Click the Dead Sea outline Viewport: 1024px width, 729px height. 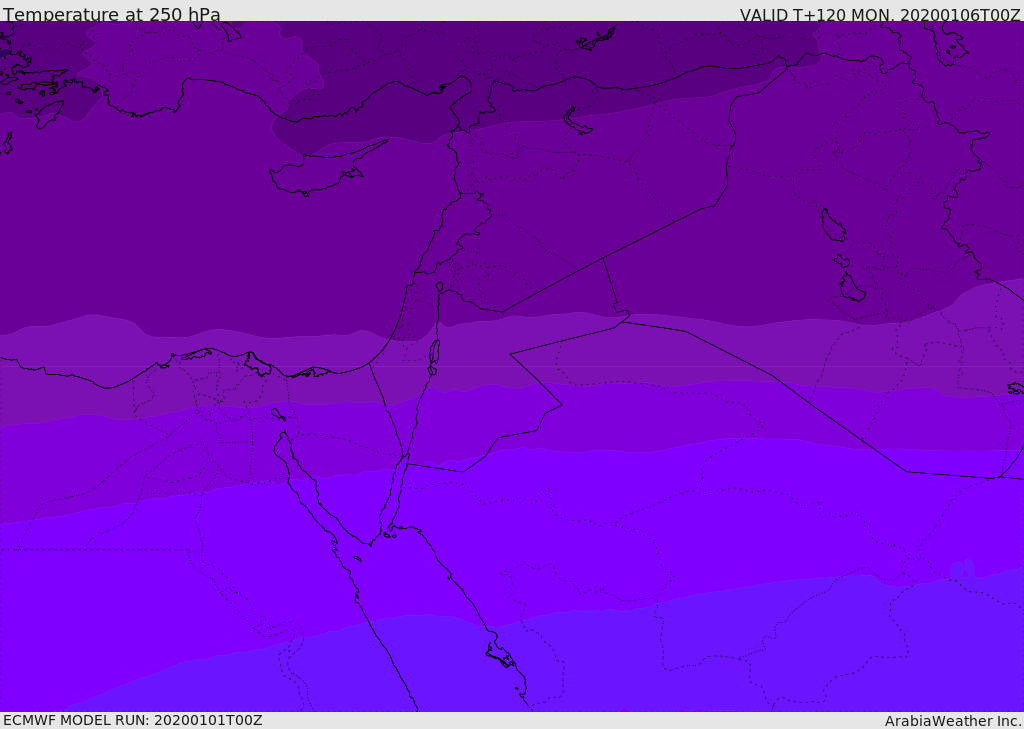click(434, 352)
